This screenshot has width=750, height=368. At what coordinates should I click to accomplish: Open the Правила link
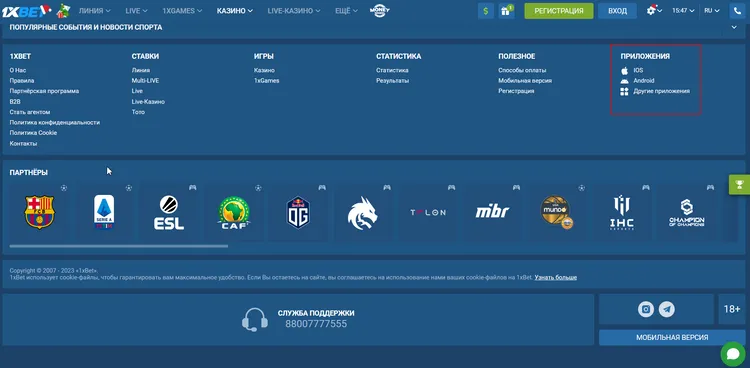(x=22, y=81)
